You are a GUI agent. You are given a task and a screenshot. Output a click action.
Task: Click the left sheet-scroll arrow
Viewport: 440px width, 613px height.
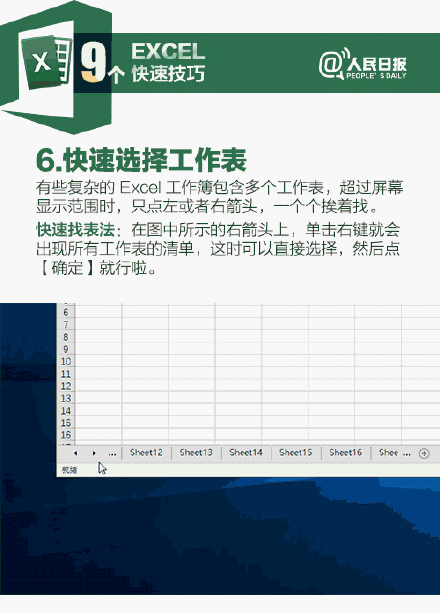point(75,453)
